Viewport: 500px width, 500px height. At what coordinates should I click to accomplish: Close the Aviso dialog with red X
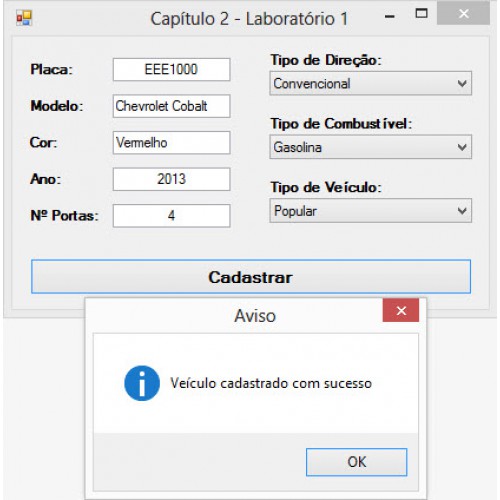coord(401,310)
